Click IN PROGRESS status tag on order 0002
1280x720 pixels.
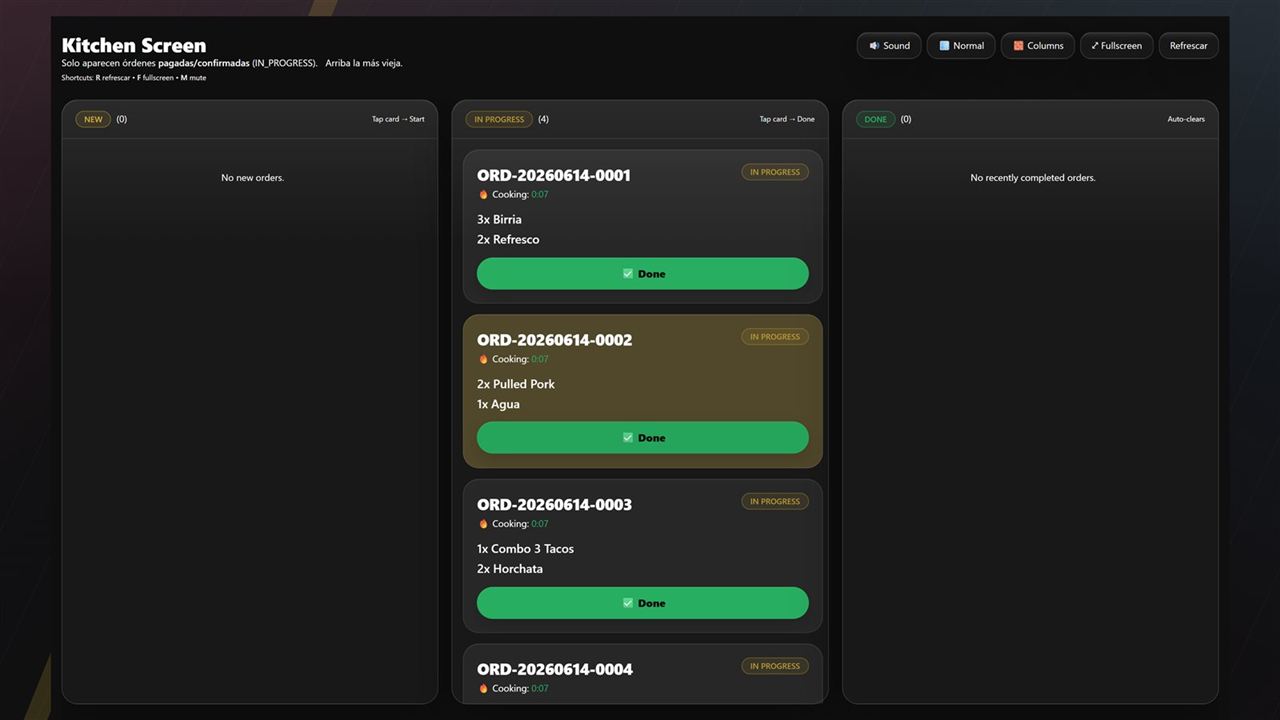tap(775, 337)
